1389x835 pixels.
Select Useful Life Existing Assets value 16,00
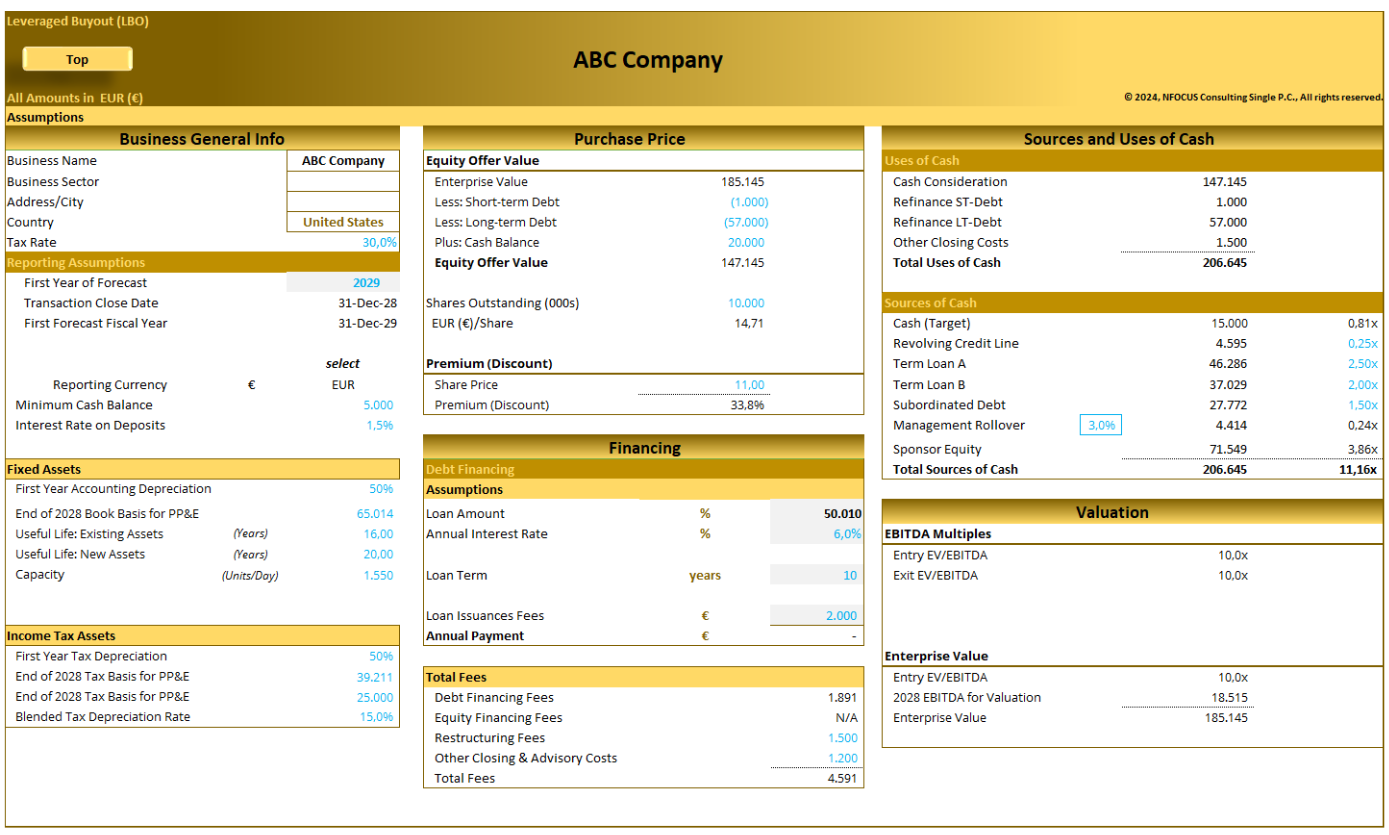(x=378, y=534)
